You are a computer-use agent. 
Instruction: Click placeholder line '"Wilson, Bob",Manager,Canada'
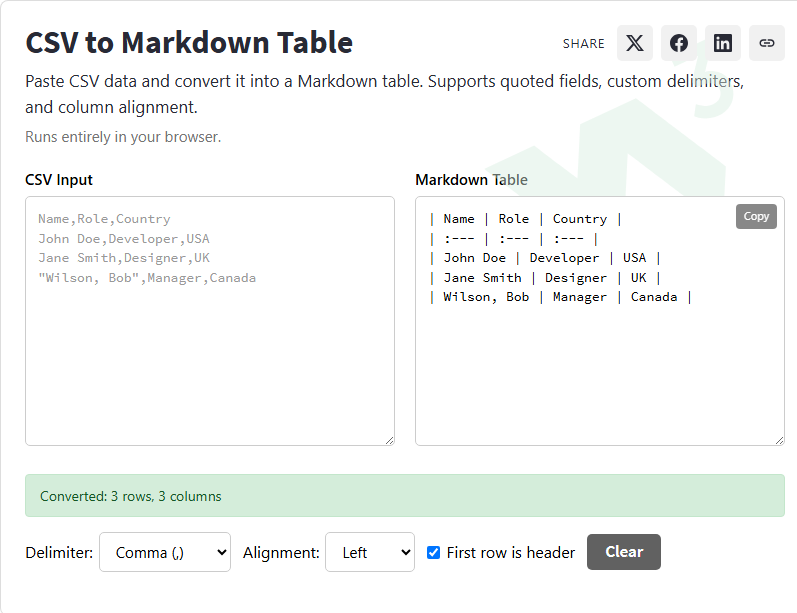(x=147, y=278)
